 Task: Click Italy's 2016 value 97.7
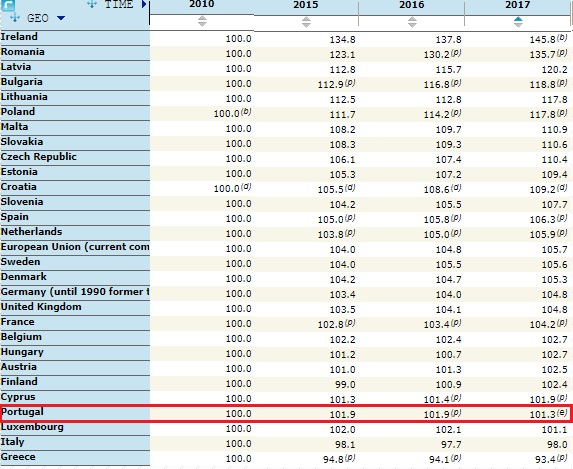tap(451, 445)
